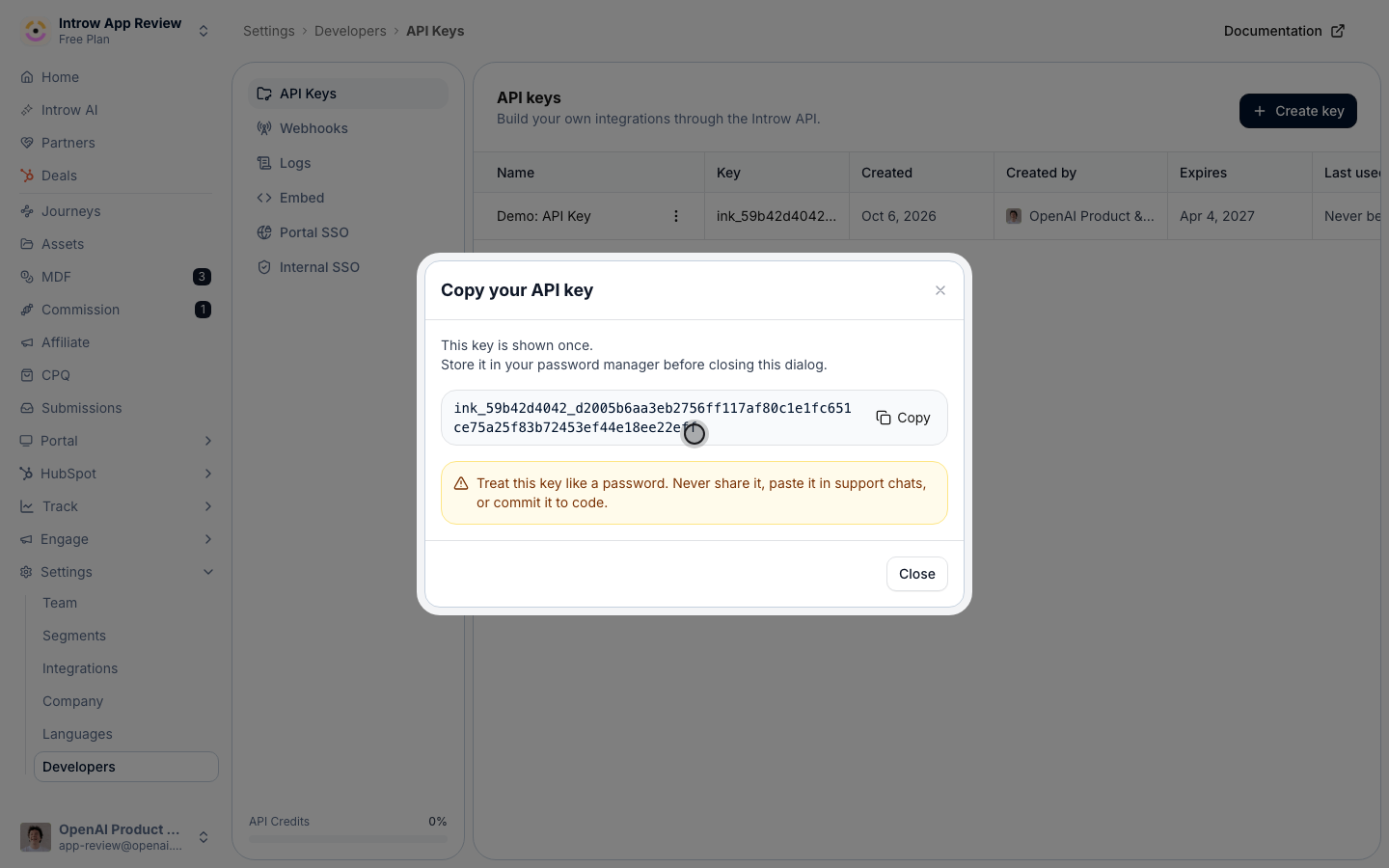1389x868 pixels.
Task: Click the Affiliate megaphone icon
Action: click(x=27, y=342)
